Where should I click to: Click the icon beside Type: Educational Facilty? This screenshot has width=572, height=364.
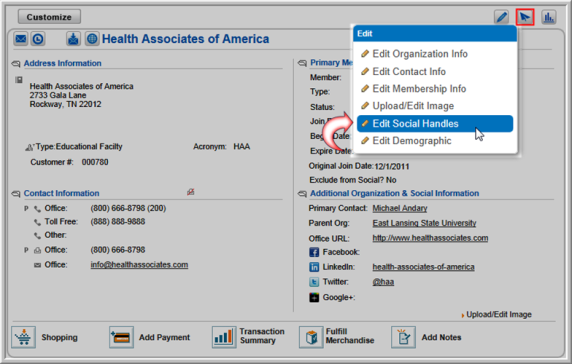(x=30, y=147)
